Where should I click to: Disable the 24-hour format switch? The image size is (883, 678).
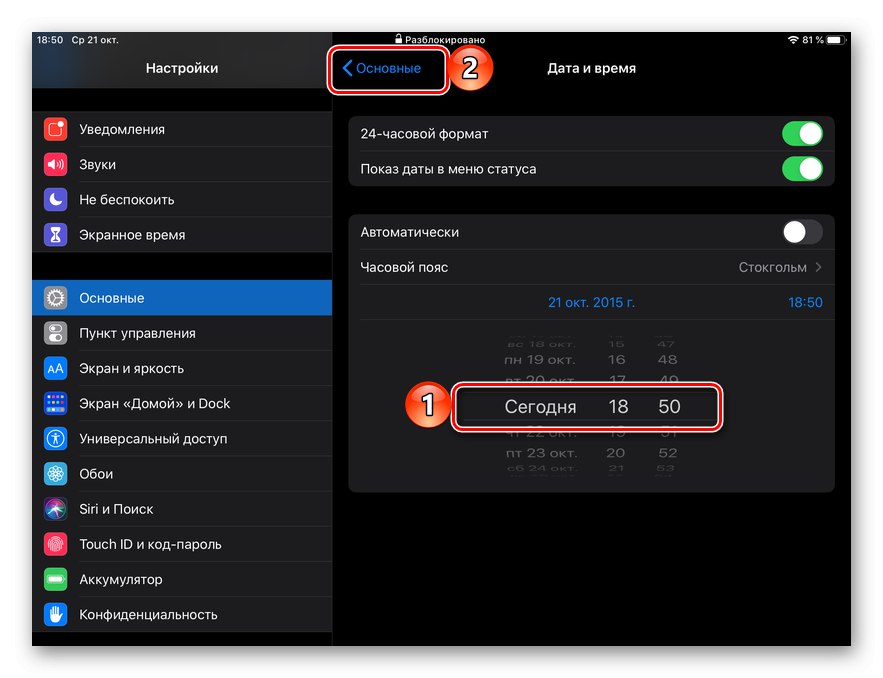pyautogui.click(x=801, y=134)
